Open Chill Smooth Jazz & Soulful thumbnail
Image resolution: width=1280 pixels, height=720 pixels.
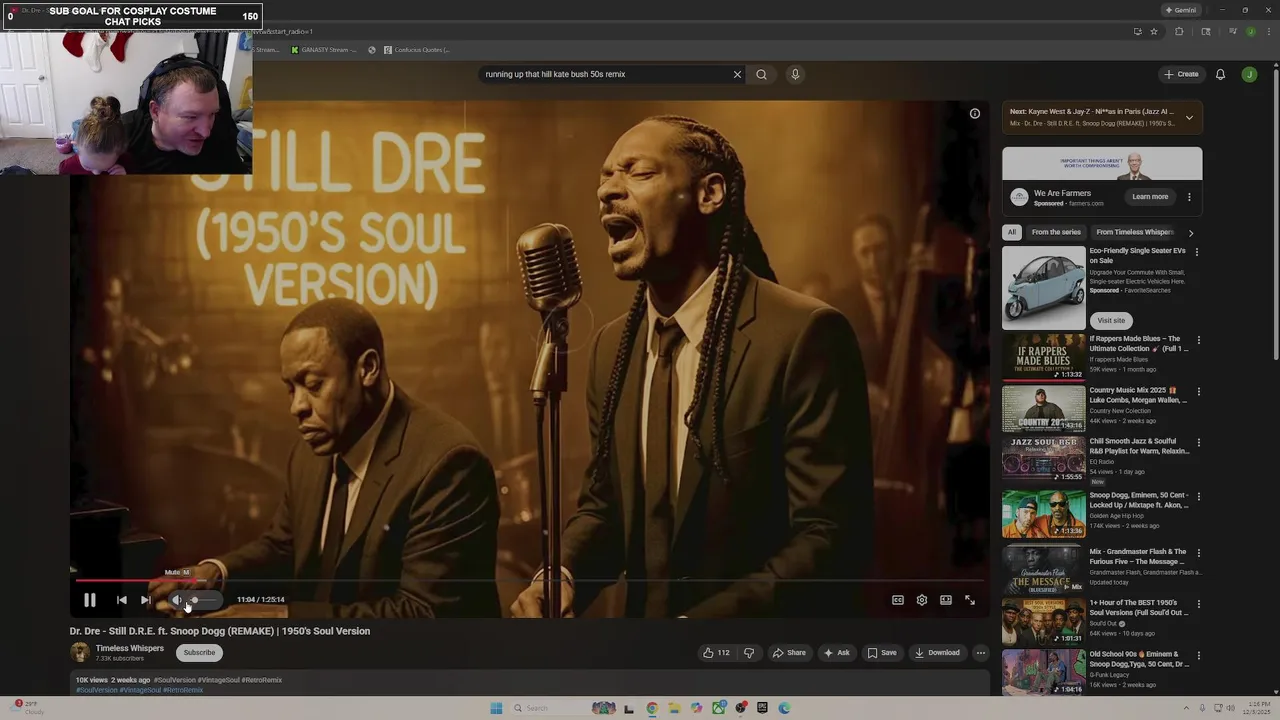[1044, 459]
